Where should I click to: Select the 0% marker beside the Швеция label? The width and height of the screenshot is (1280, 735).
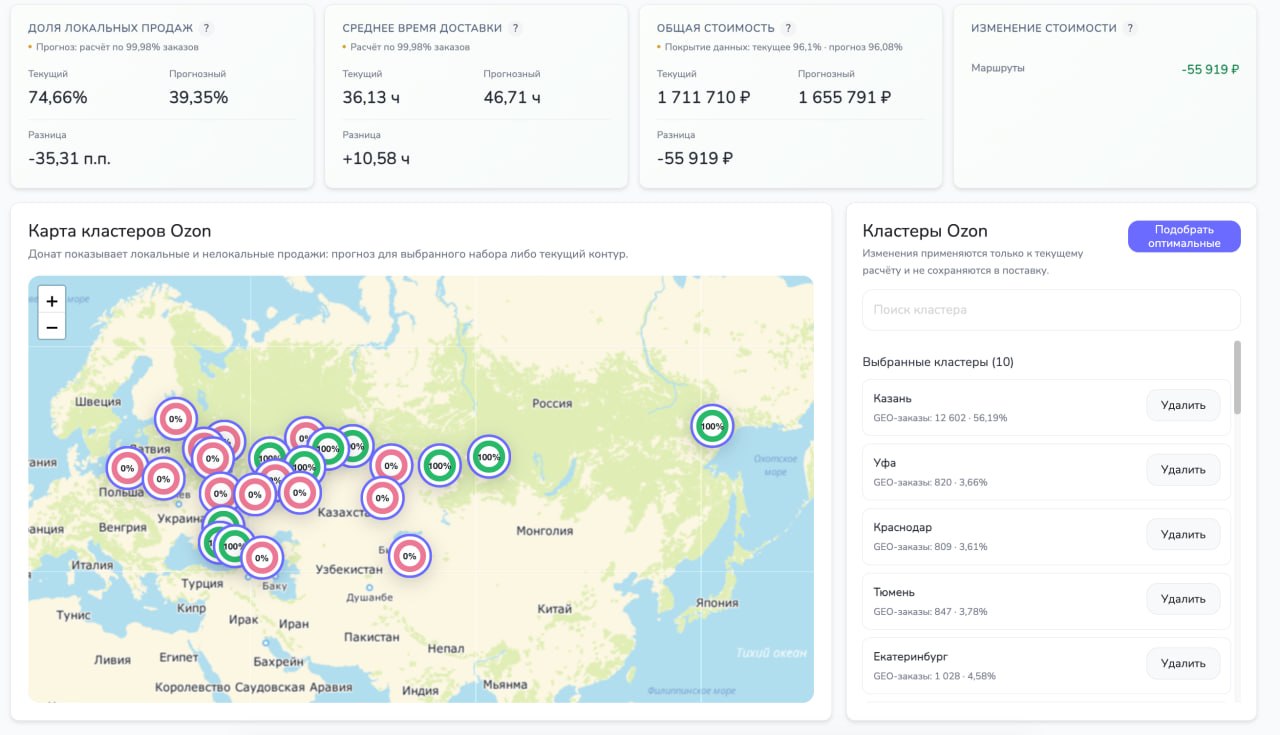pyautogui.click(x=176, y=419)
